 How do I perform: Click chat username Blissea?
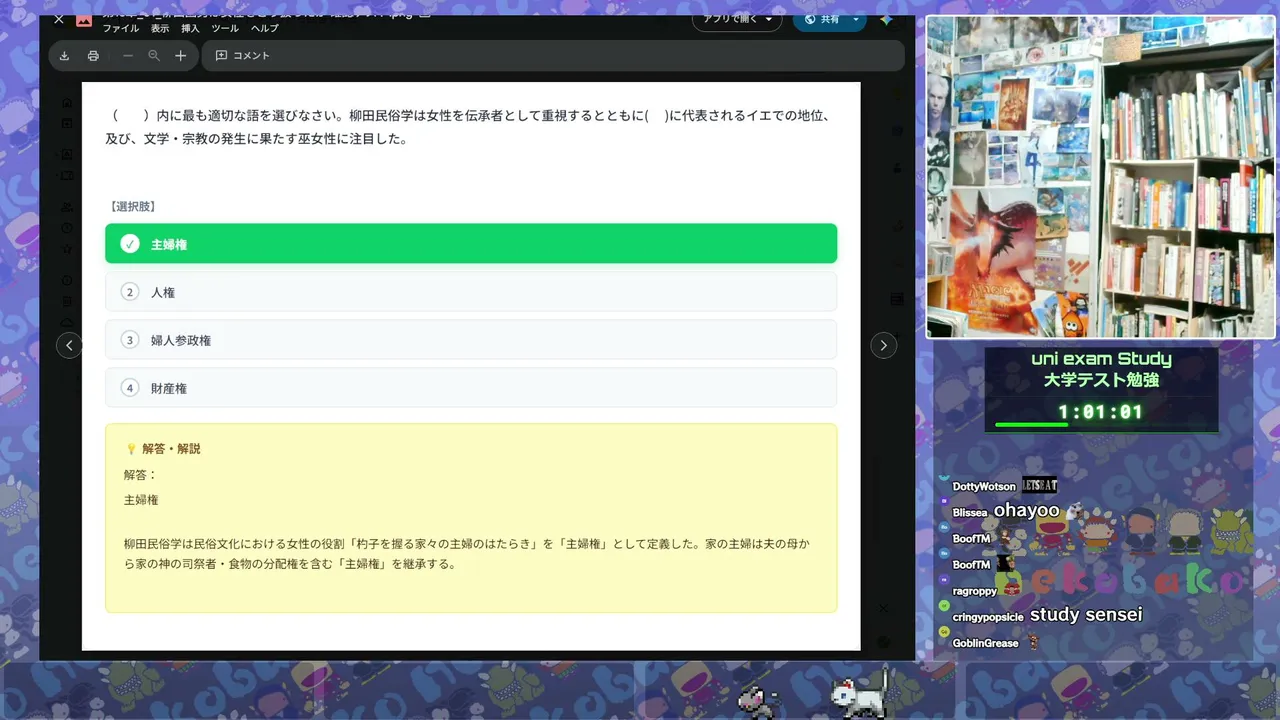[970, 513]
